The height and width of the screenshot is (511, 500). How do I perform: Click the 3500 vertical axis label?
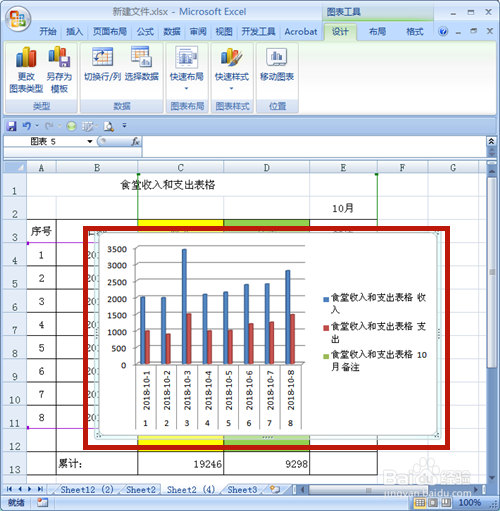(117, 249)
